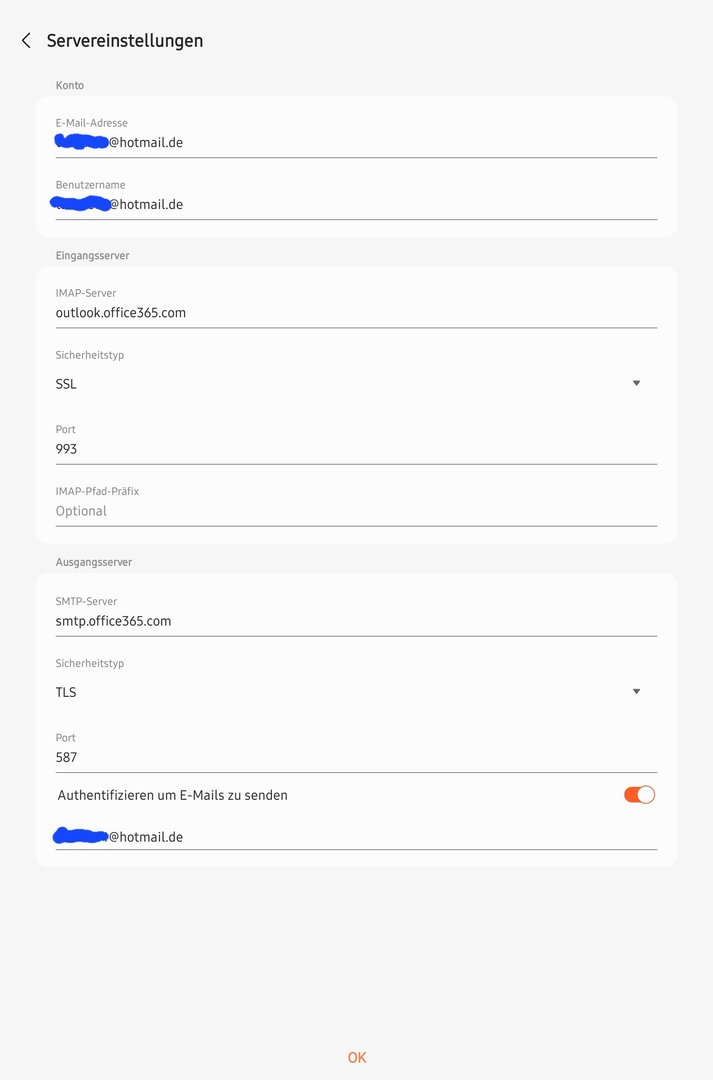Click the SSL security type value
This screenshot has height=1080, width=713.
67,384
